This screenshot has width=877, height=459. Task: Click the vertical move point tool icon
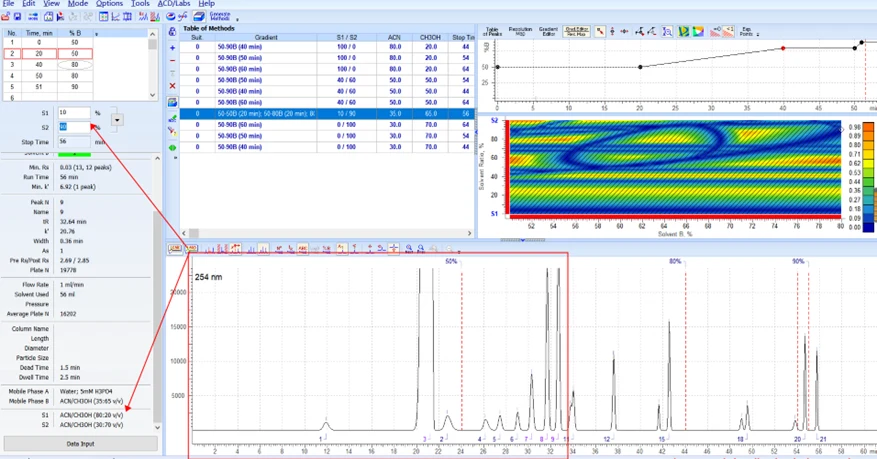(x=612, y=32)
